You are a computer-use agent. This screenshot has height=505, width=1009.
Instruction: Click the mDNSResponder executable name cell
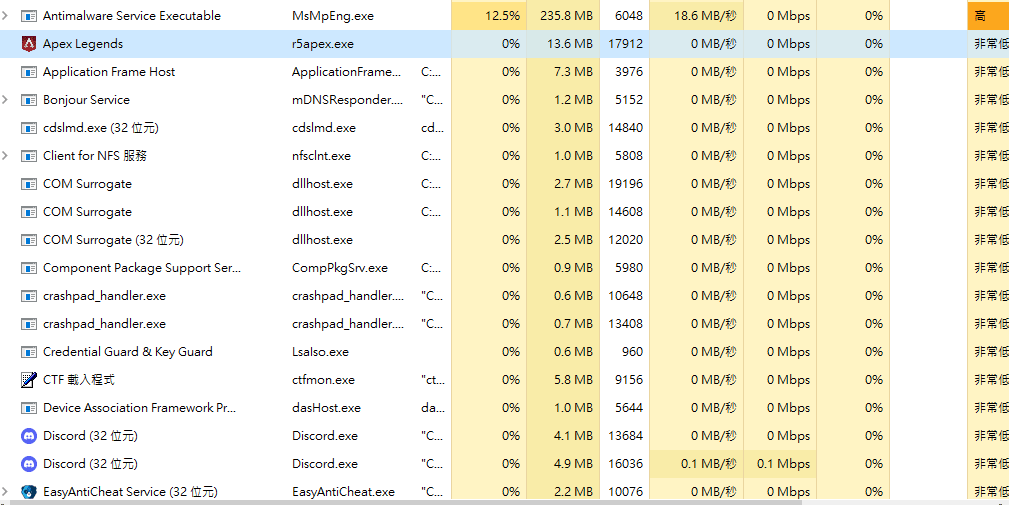(348, 100)
